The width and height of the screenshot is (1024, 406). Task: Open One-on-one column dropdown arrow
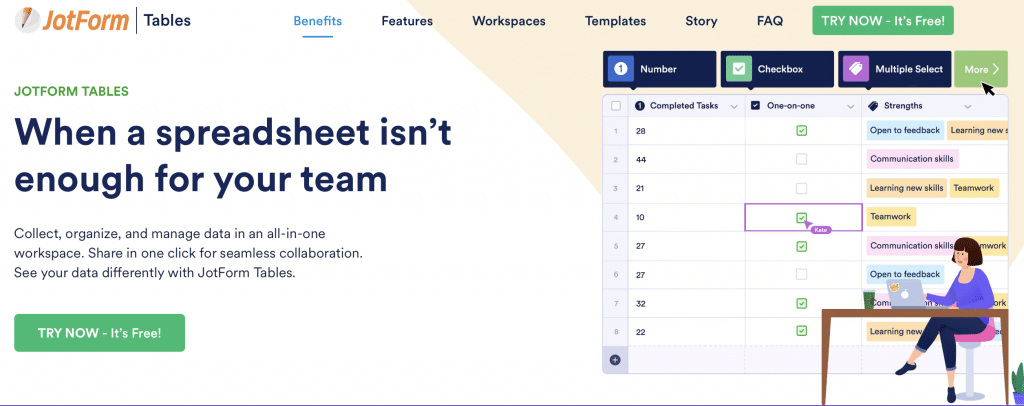pos(850,106)
